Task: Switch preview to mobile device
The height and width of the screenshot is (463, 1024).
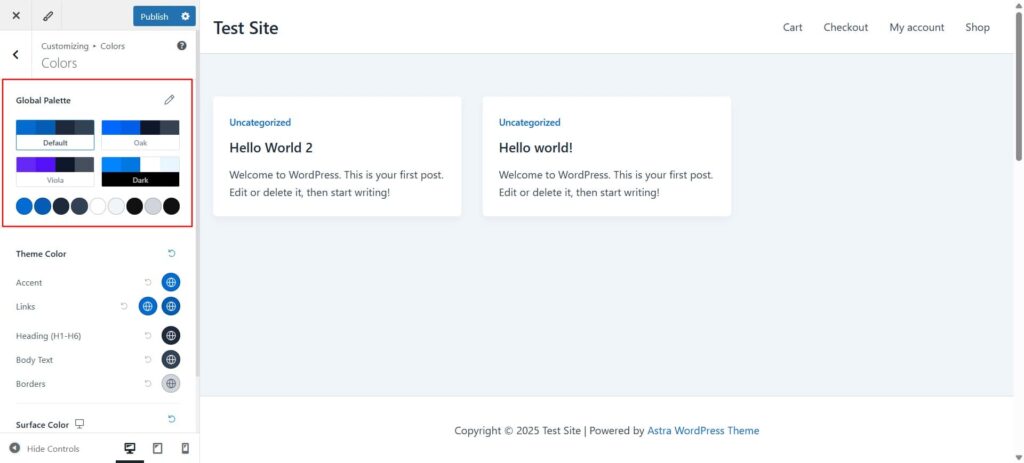Action: [x=185, y=449]
